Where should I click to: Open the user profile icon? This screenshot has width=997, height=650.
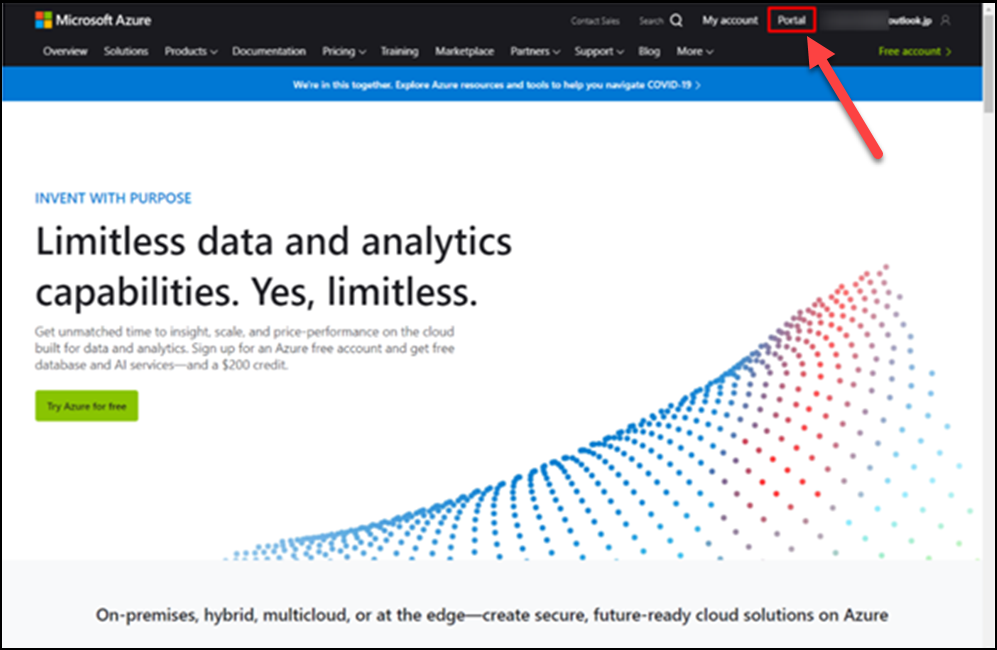pos(945,20)
